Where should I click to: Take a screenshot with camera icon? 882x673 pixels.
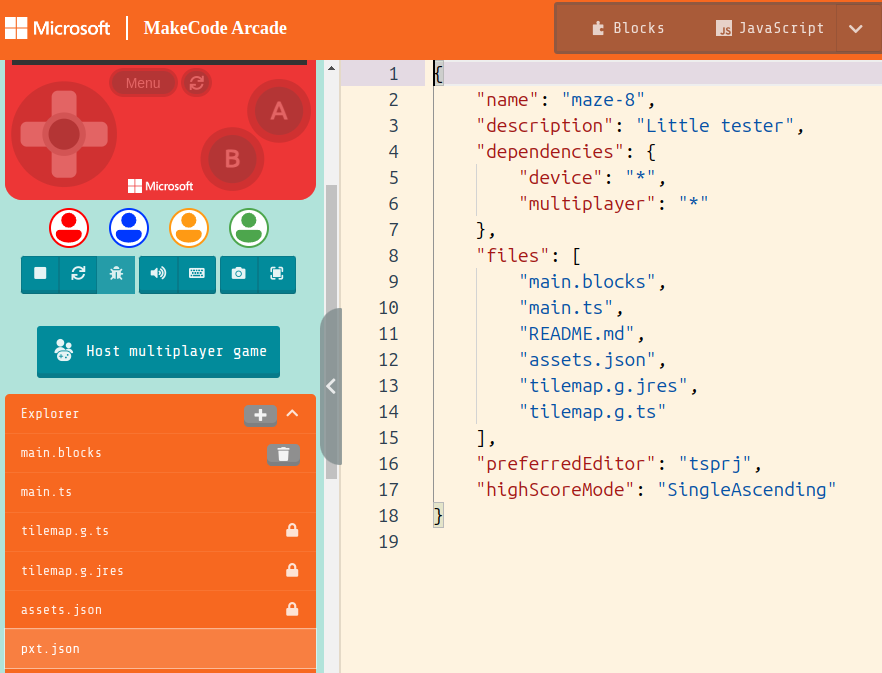(238, 274)
